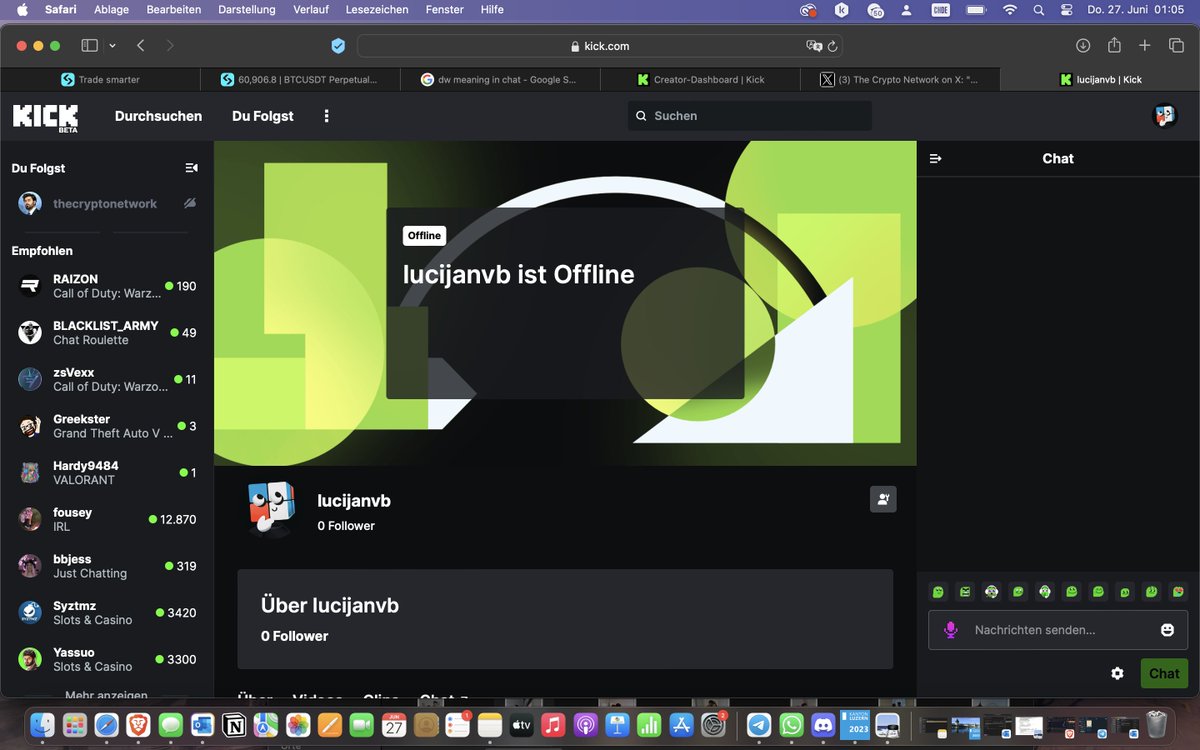Switch to Trade smarter tab
Screen dimensions: 1200x750
point(100,79)
